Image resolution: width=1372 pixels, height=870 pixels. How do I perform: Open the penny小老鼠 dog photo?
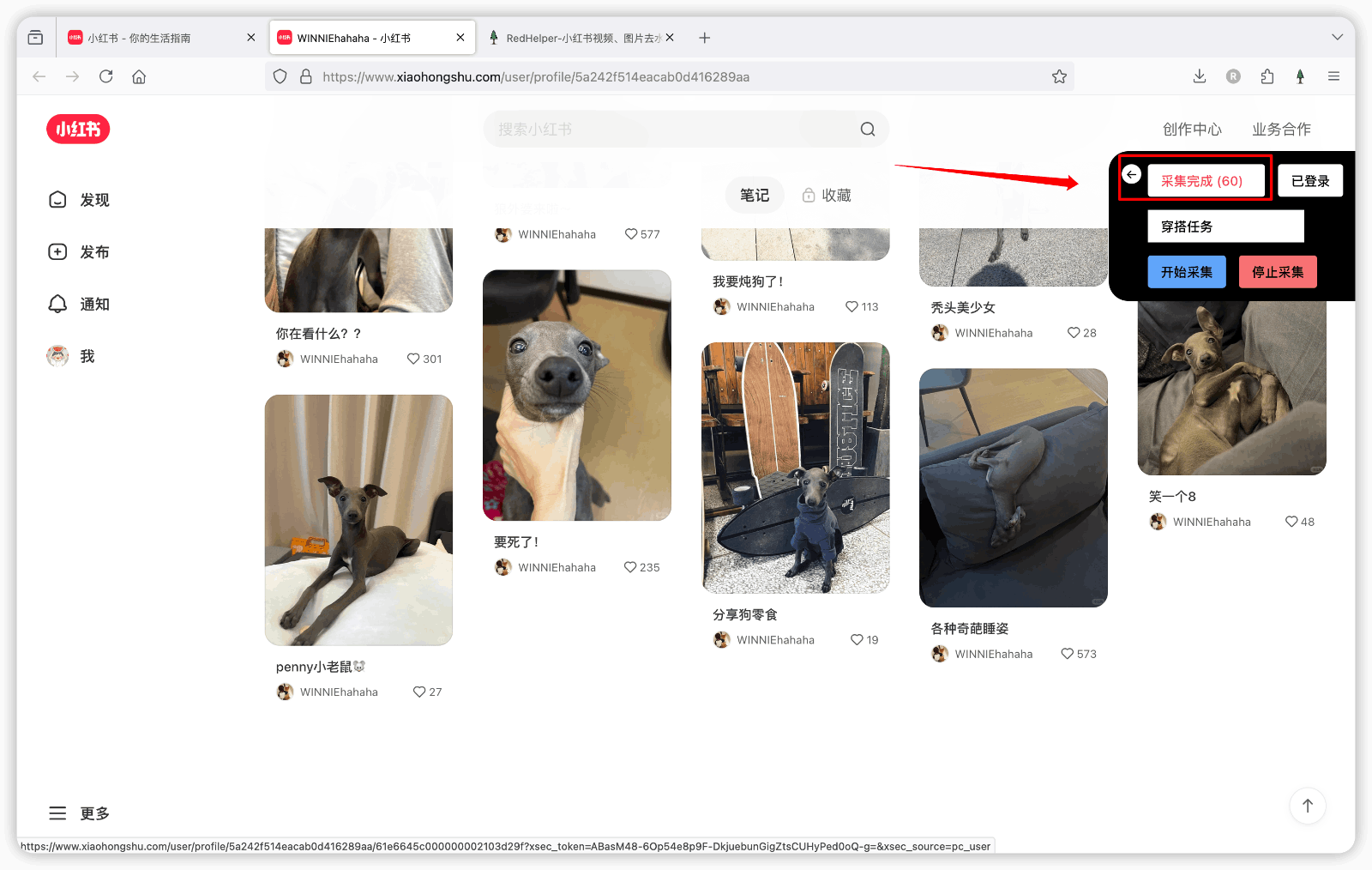pyautogui.click(x=358, y=520)
